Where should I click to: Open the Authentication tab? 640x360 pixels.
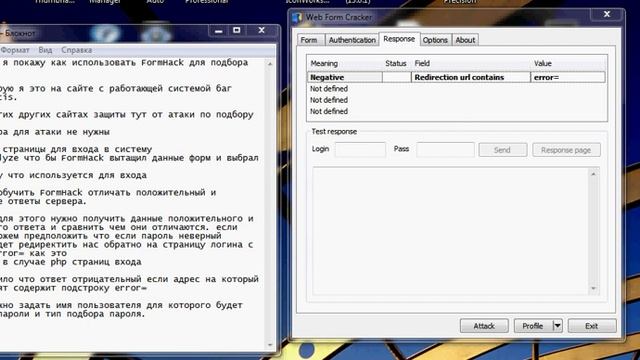click(352, 40)
